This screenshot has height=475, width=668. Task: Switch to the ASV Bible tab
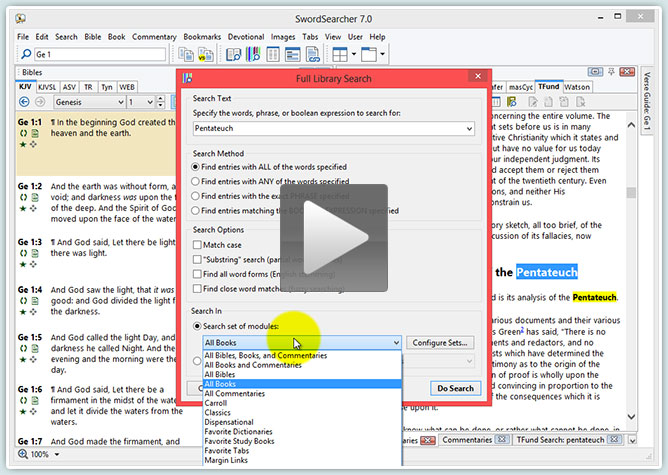pos(69,87)
